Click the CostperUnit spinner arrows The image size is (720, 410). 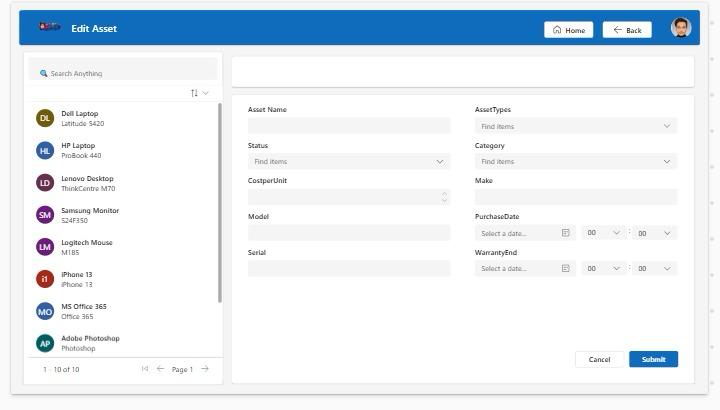pyautogui.click(x=444, y=197)
